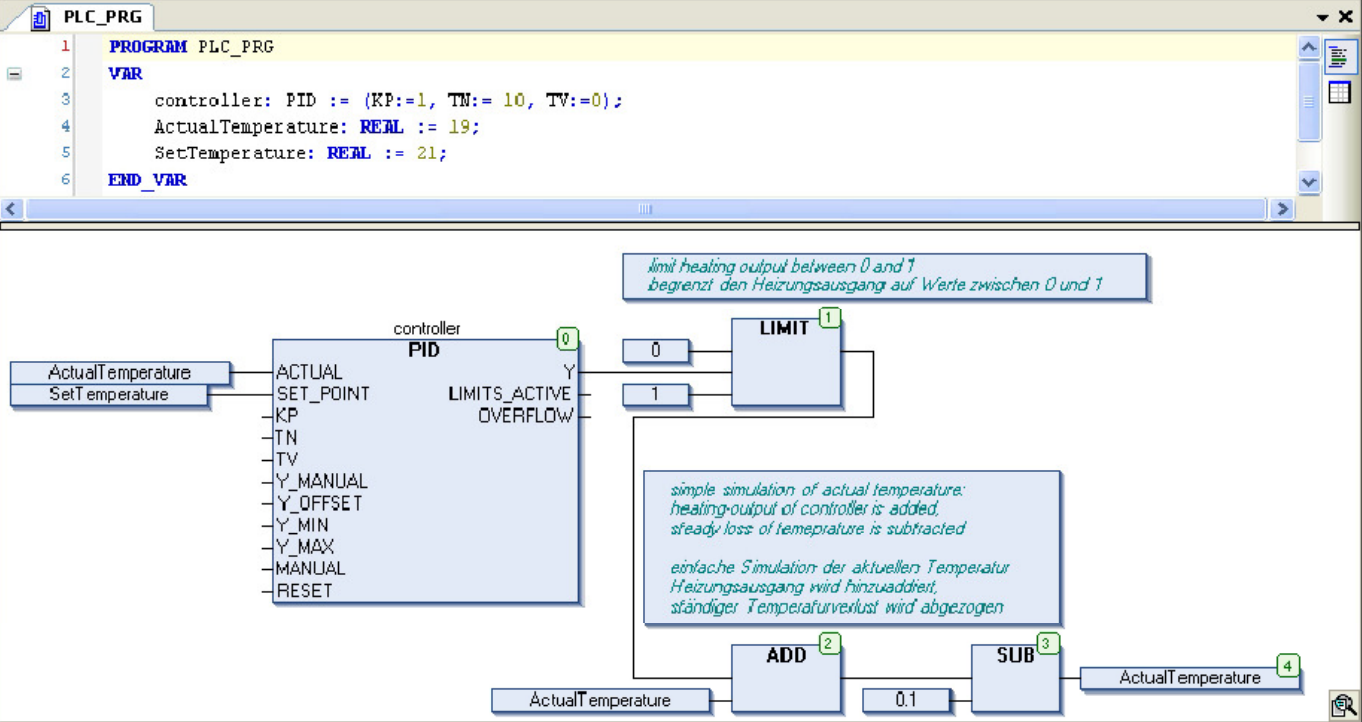Click the PLC_PRG tab document icon
This screenshot has height=722, width=1362.
click(x=41, y=17)
